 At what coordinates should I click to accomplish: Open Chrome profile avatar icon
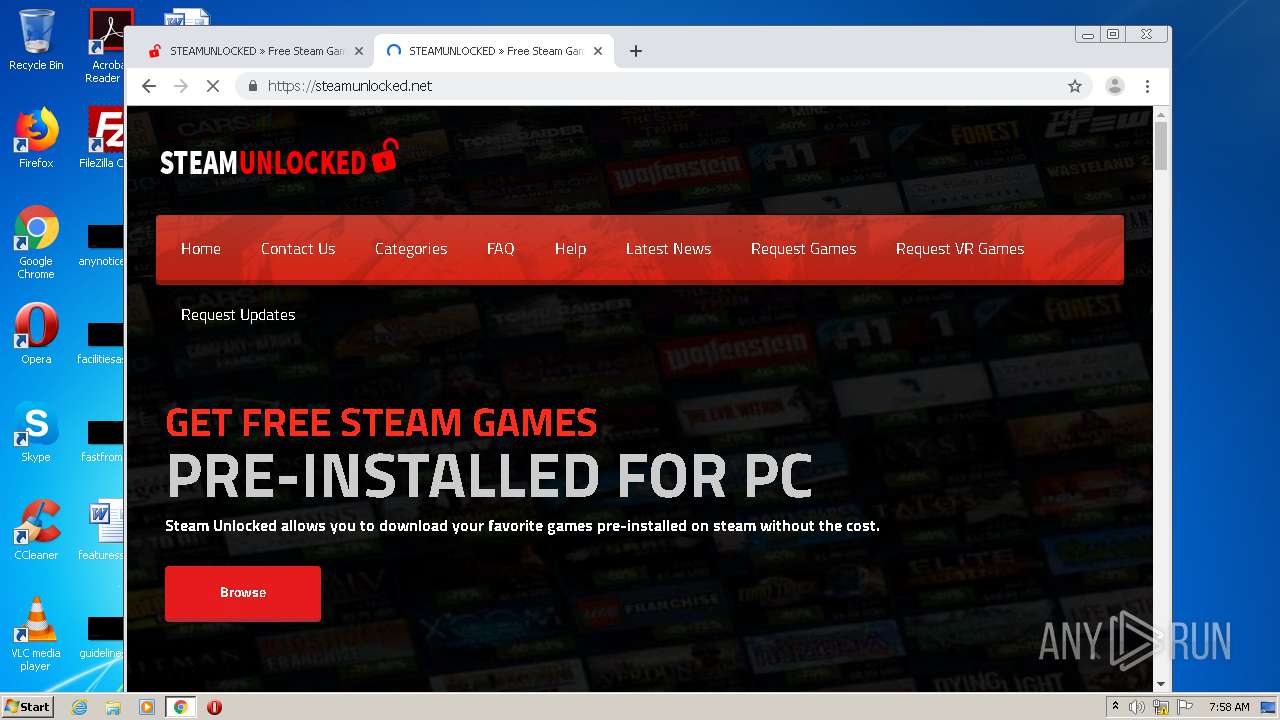pyautogui.click(x=1114, y=86)
